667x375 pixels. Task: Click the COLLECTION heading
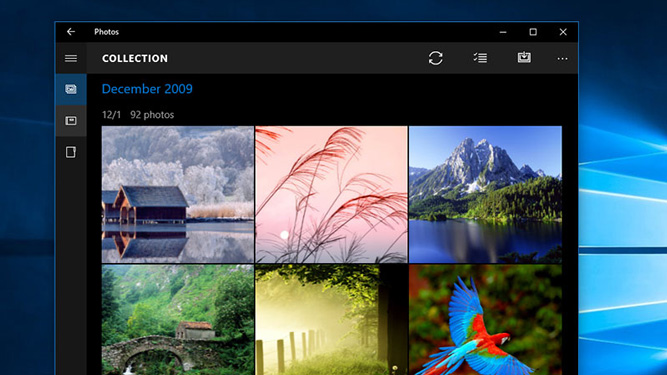click(x=135, y=59)
